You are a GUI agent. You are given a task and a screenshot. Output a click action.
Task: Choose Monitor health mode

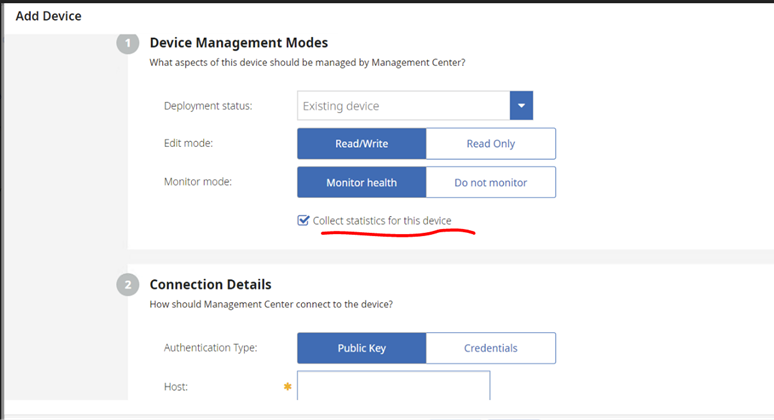pyautogui.click(x=361, y=182)
